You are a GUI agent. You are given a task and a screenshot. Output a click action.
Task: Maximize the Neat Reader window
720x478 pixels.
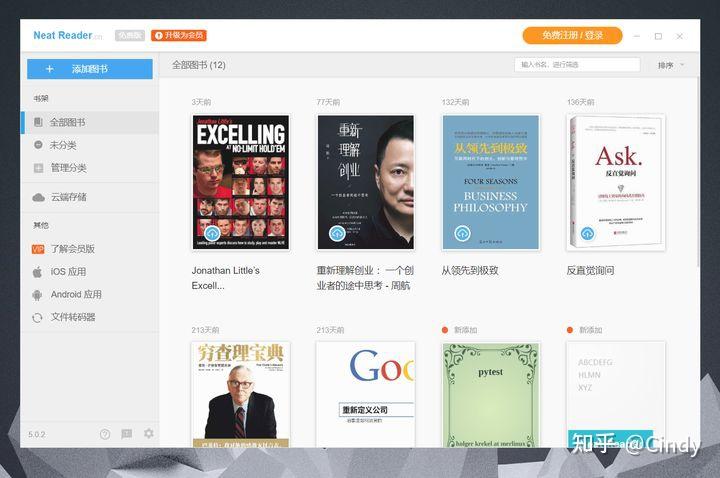[658, 36]
